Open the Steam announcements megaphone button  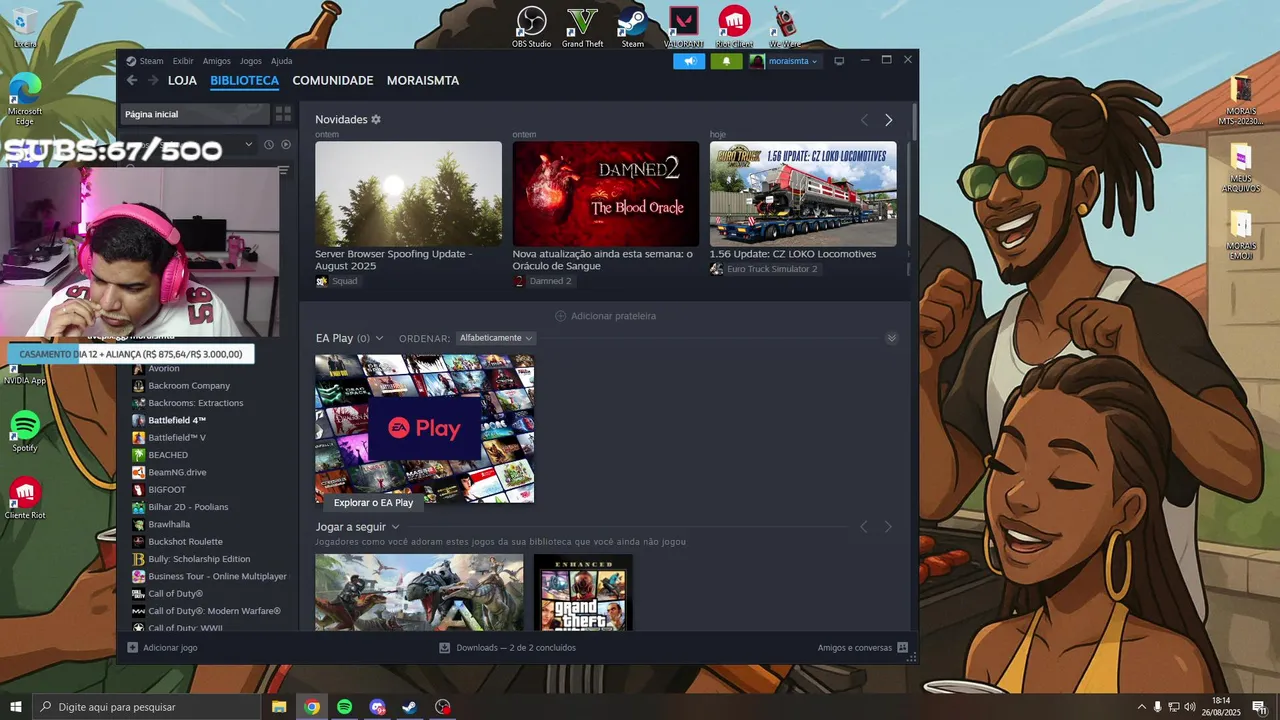pos(689,61)
